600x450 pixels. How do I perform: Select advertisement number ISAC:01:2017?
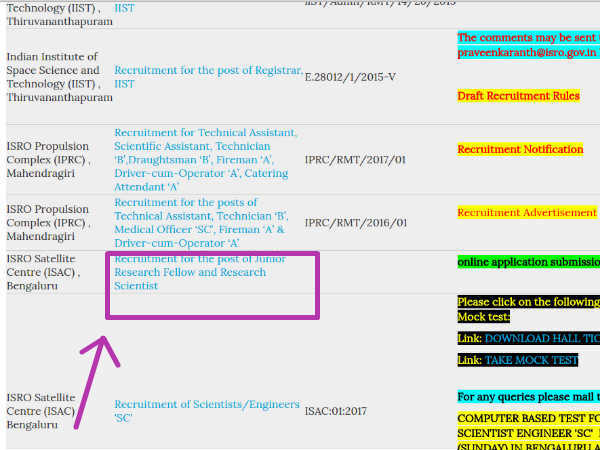click(x=336, y=411)
